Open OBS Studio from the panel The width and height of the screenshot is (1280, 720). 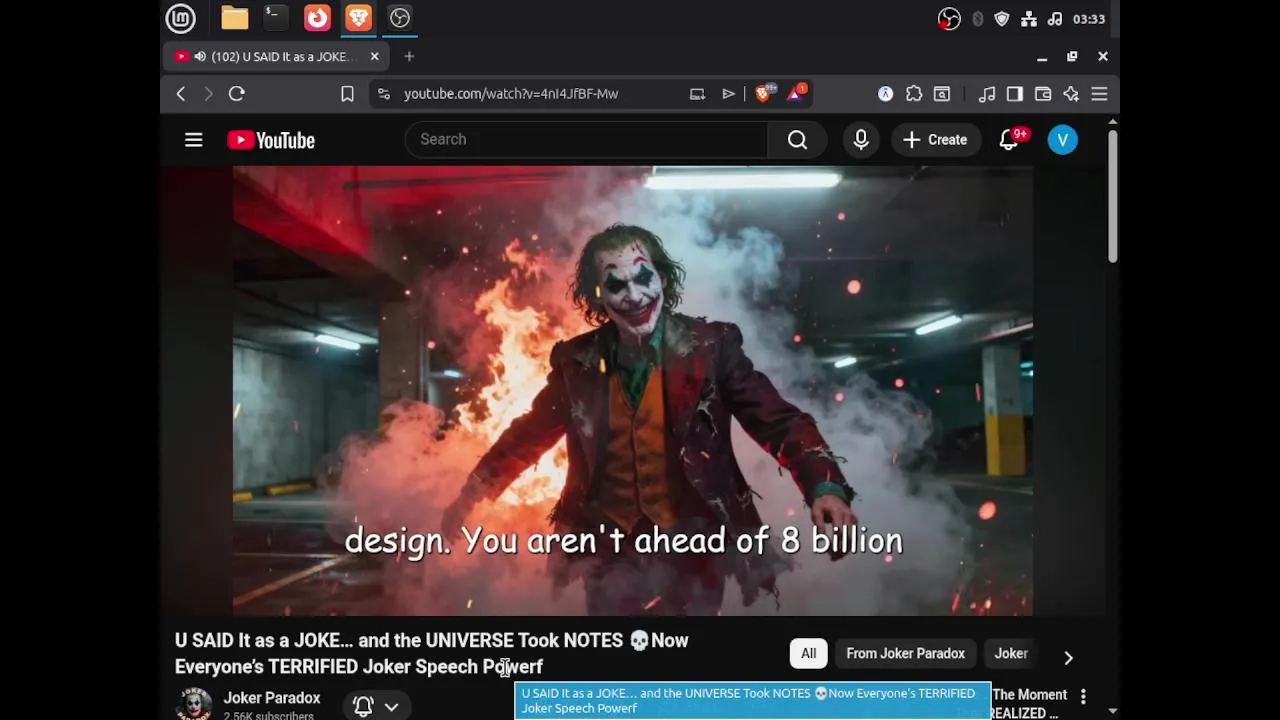tap(399, 18)
